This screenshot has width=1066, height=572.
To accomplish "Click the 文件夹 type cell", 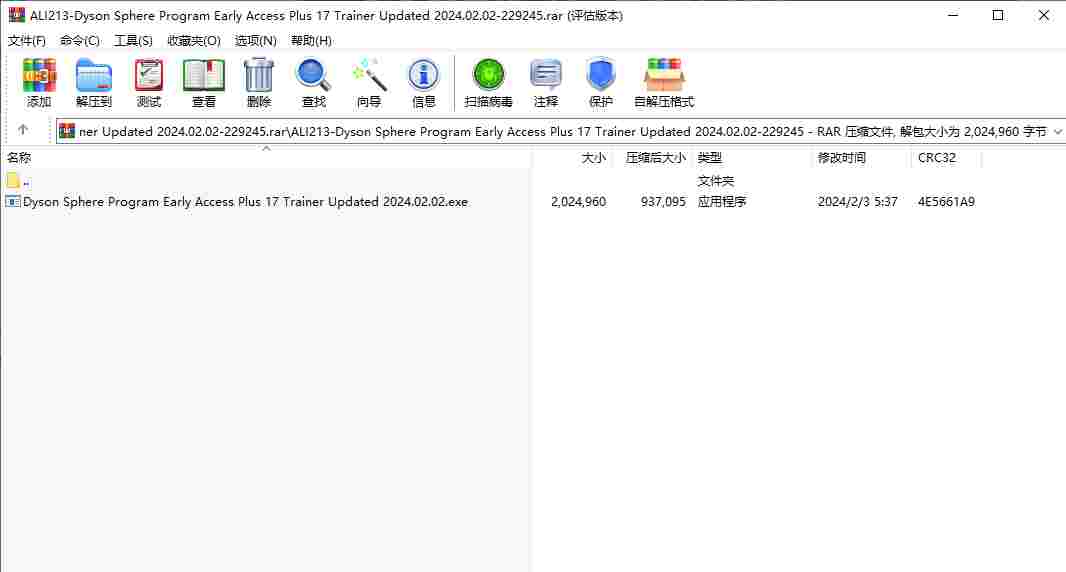I will pos(716,181).
